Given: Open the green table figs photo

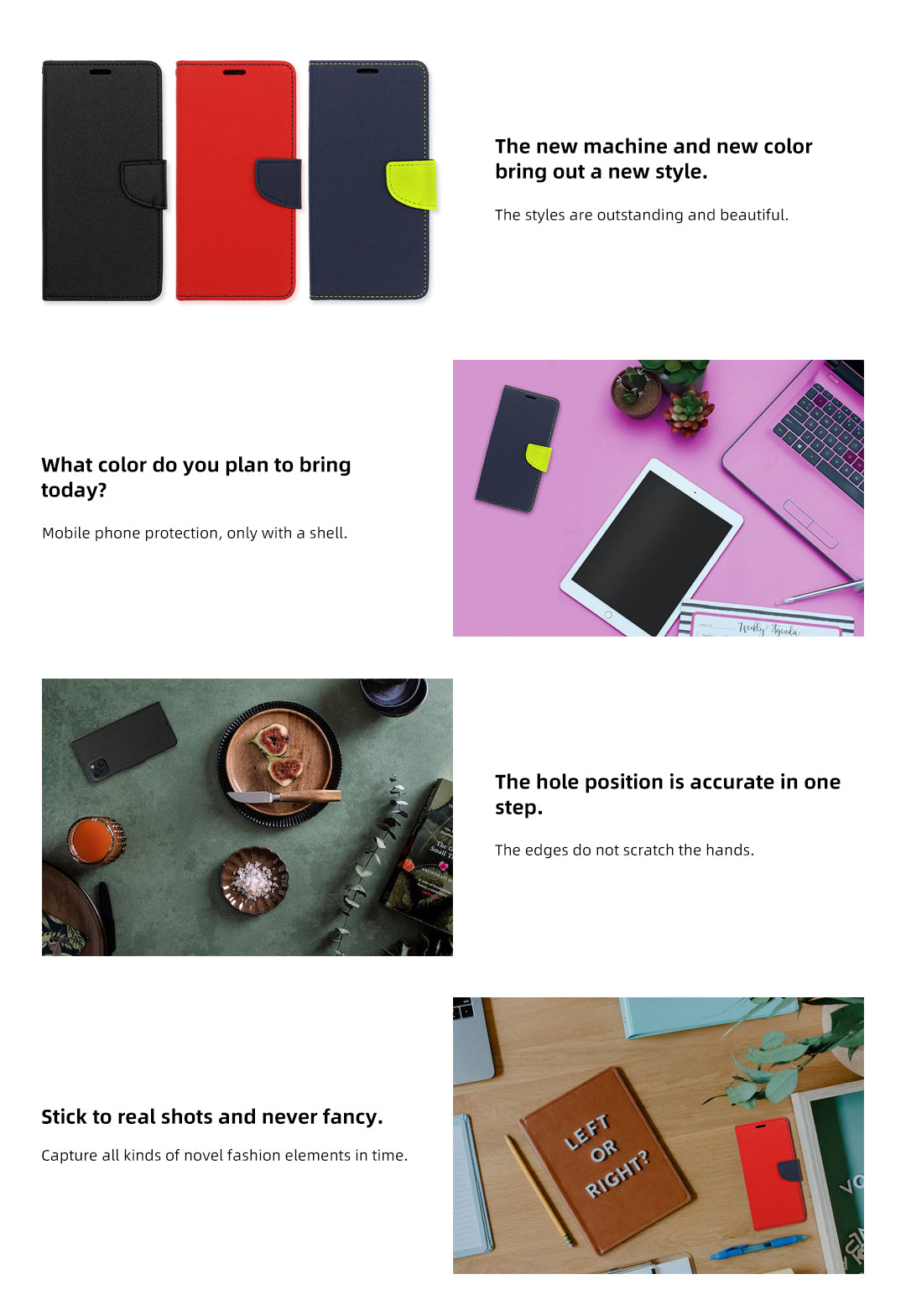Looking at the screenshot, I should point(247,817).
